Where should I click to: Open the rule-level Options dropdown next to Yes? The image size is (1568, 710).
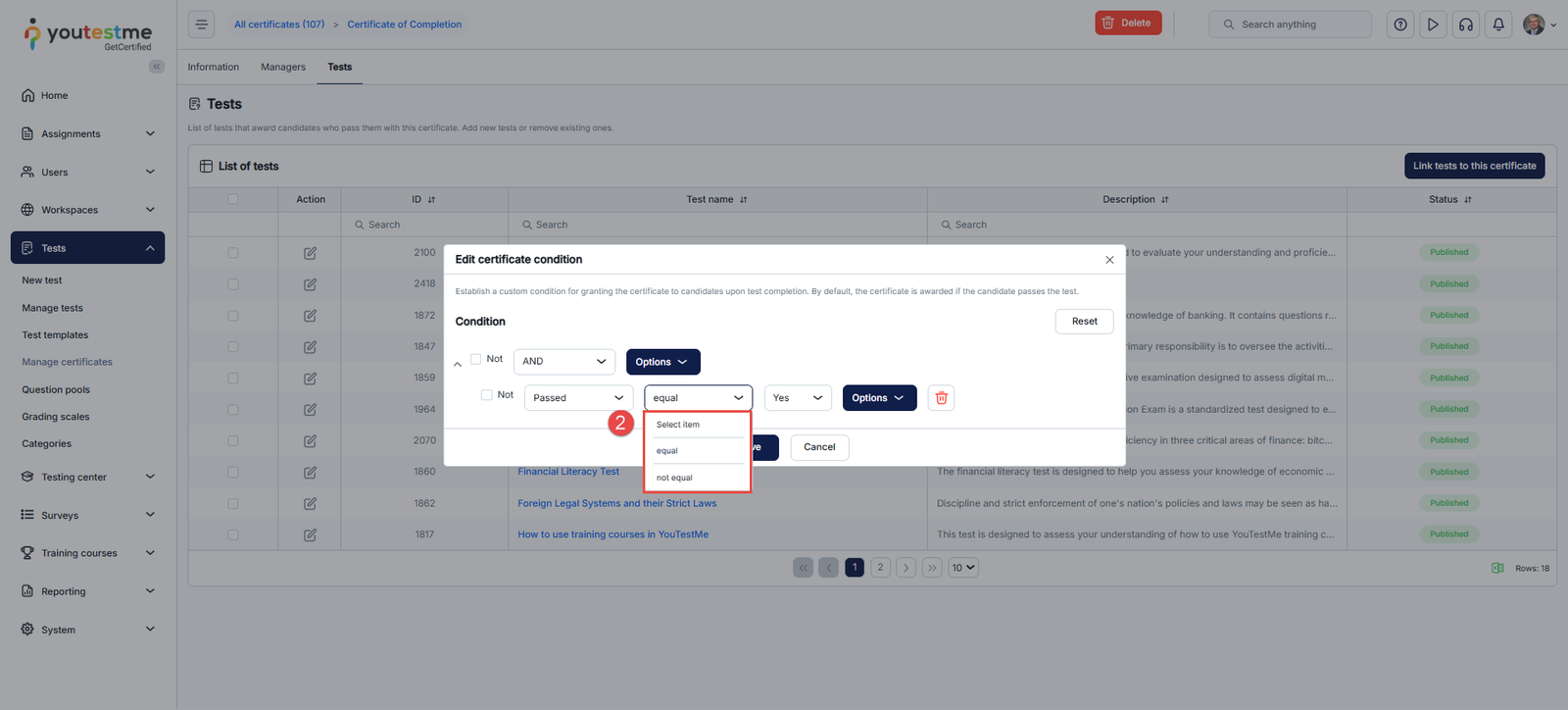coord(879,398)
